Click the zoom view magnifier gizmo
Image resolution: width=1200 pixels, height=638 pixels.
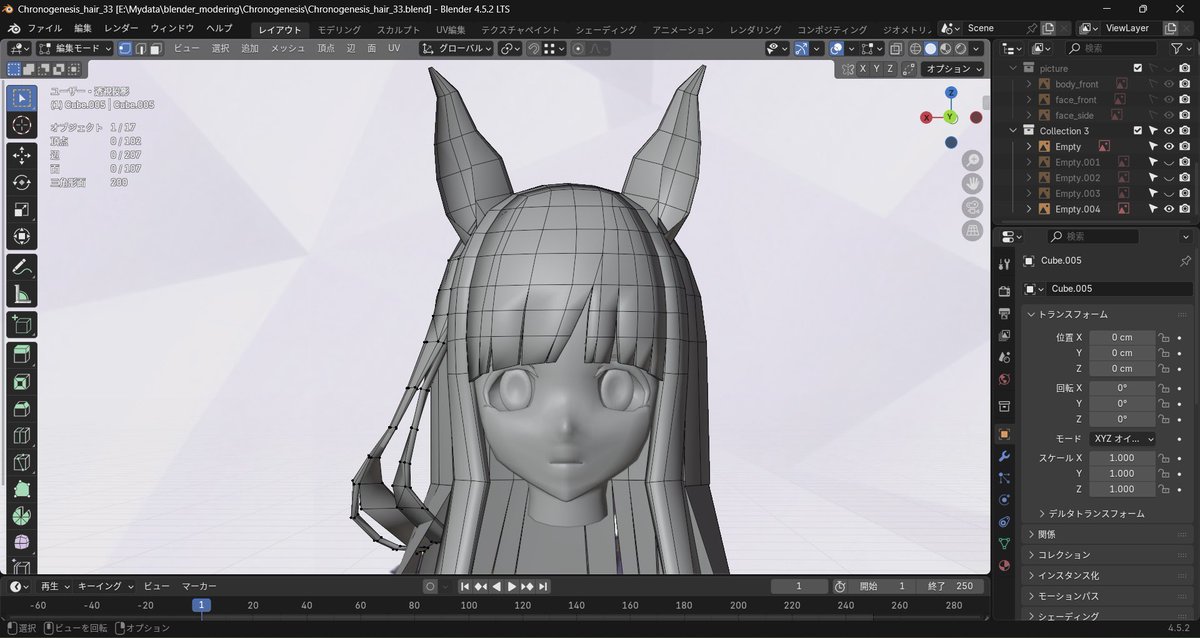tap(972, 160)
